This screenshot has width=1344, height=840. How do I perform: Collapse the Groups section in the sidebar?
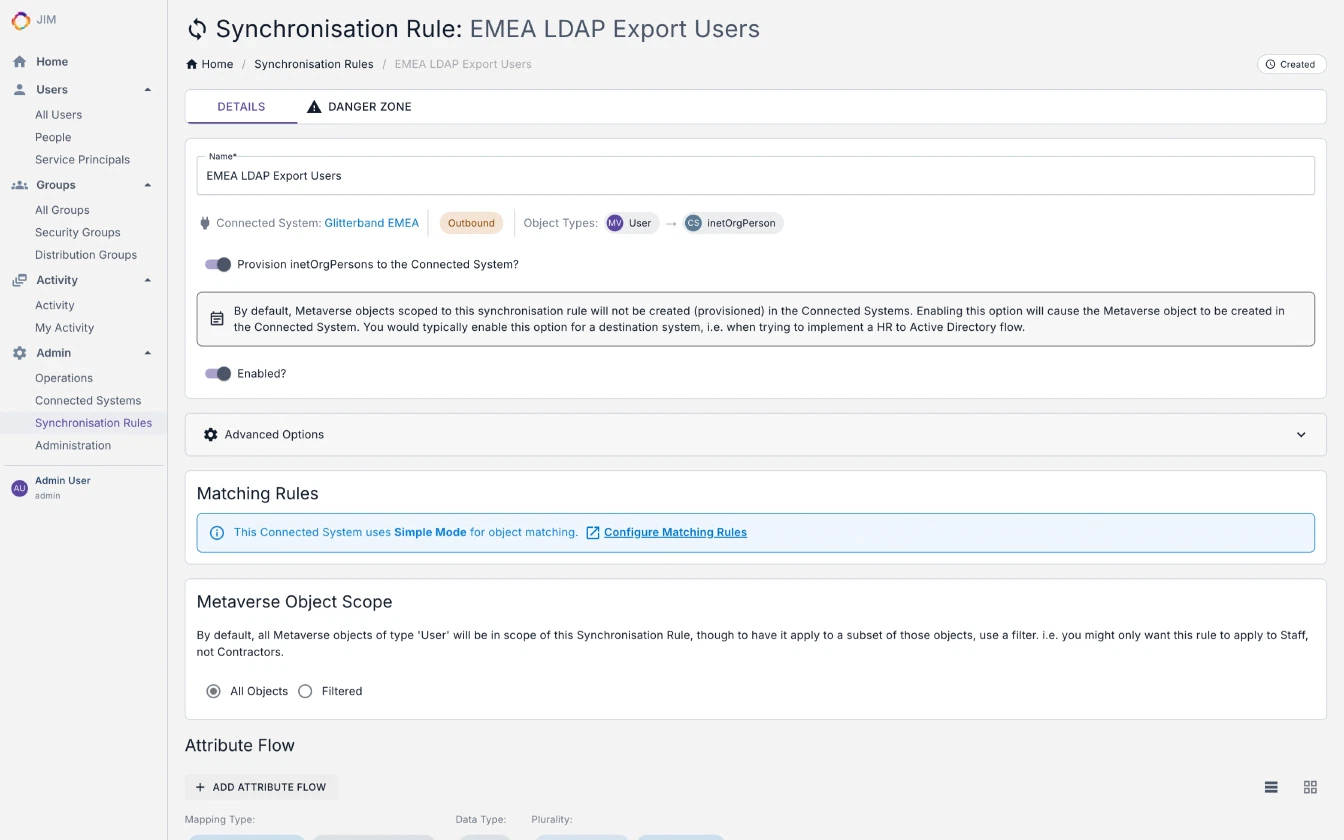pyautogui.click(x=148, y=184)
